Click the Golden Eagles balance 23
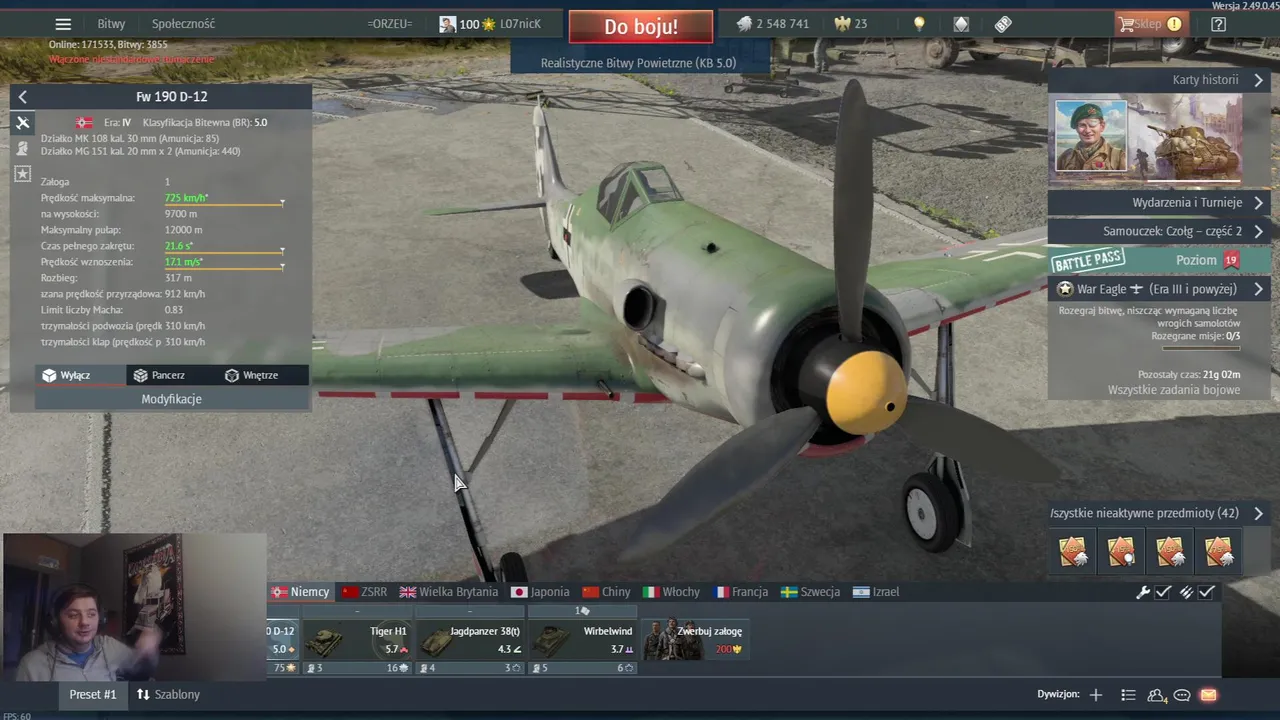This screenshot has width=1280, height=720. pos(851,24)
